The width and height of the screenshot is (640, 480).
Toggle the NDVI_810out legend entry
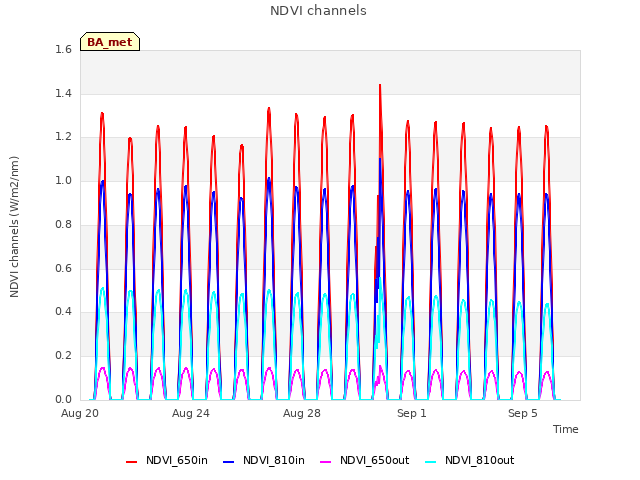[469, 460]
